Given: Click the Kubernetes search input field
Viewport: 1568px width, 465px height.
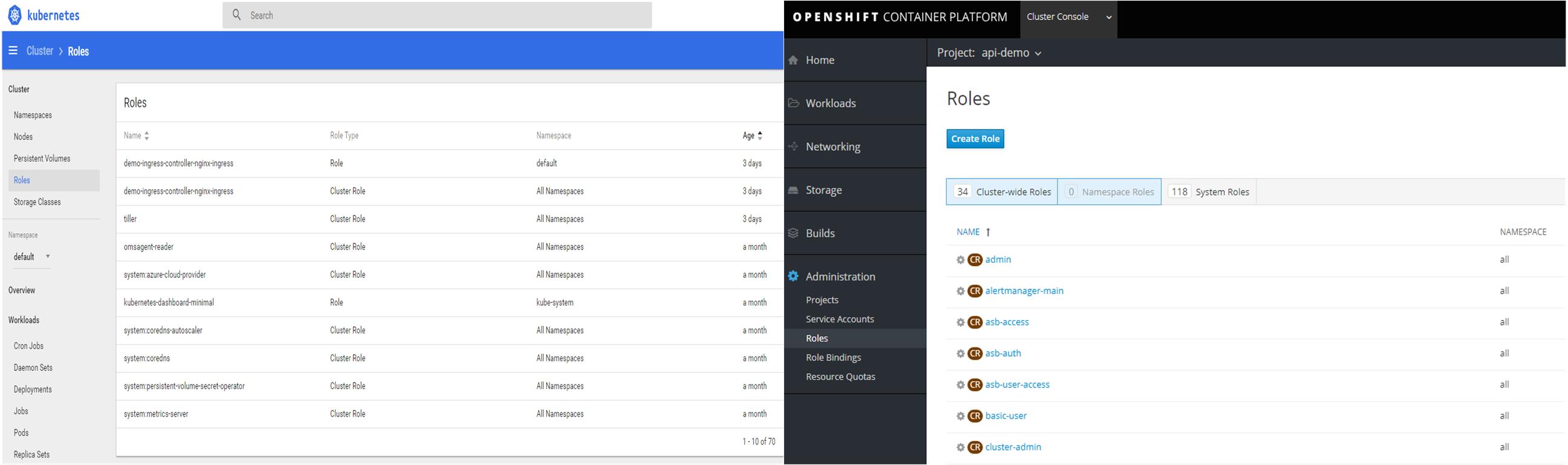Looking at the screenshot, I should pos(437,15).
